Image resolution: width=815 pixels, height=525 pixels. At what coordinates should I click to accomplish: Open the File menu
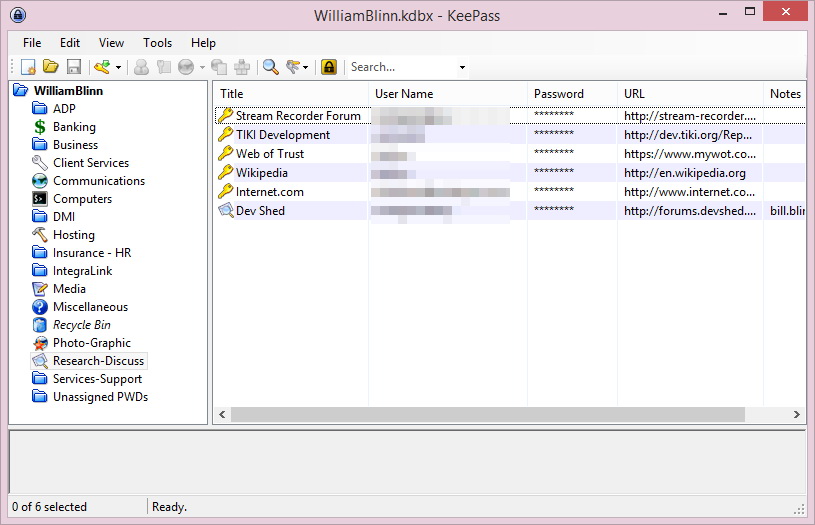[32, 43]
